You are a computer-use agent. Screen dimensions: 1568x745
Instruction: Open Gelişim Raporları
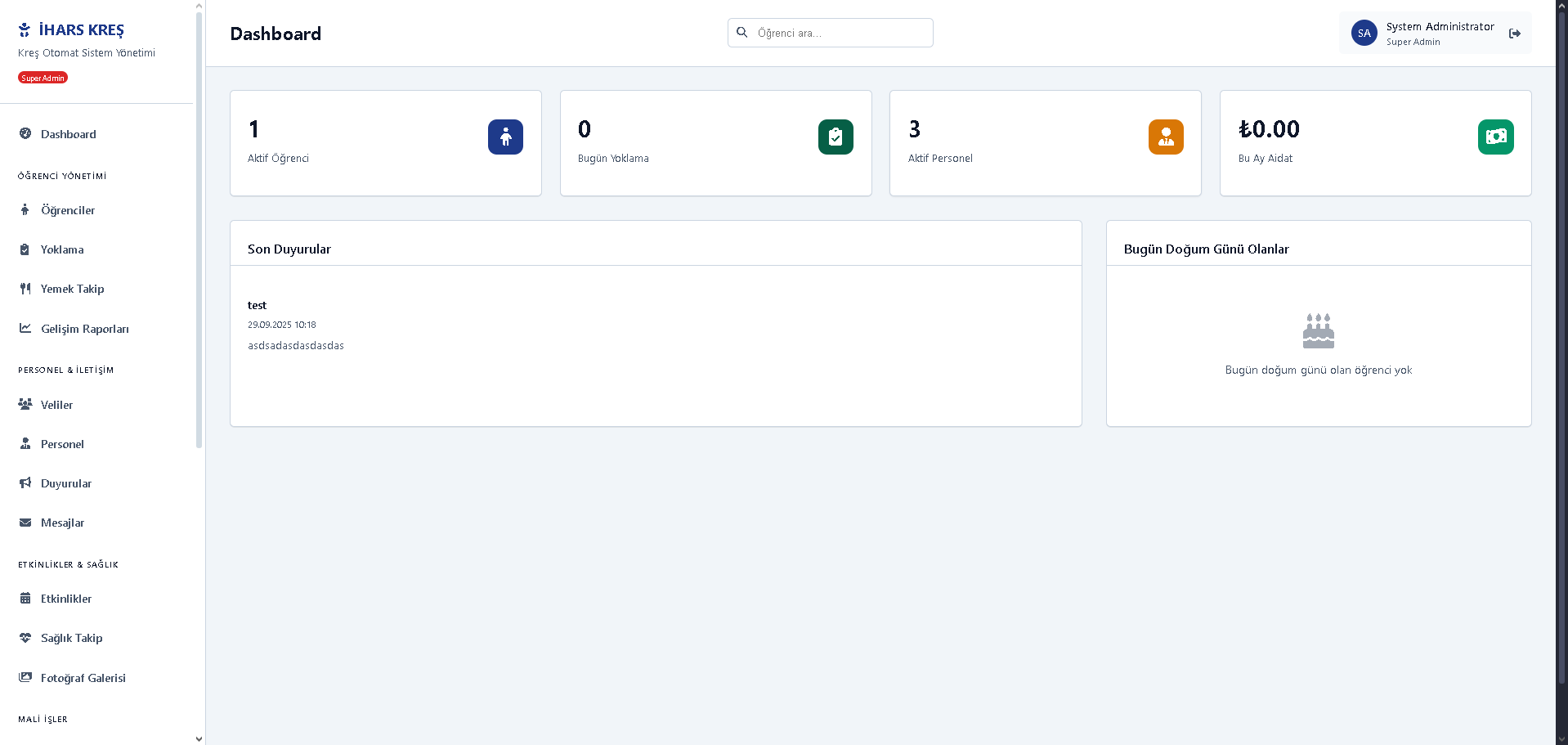[84, 329]
